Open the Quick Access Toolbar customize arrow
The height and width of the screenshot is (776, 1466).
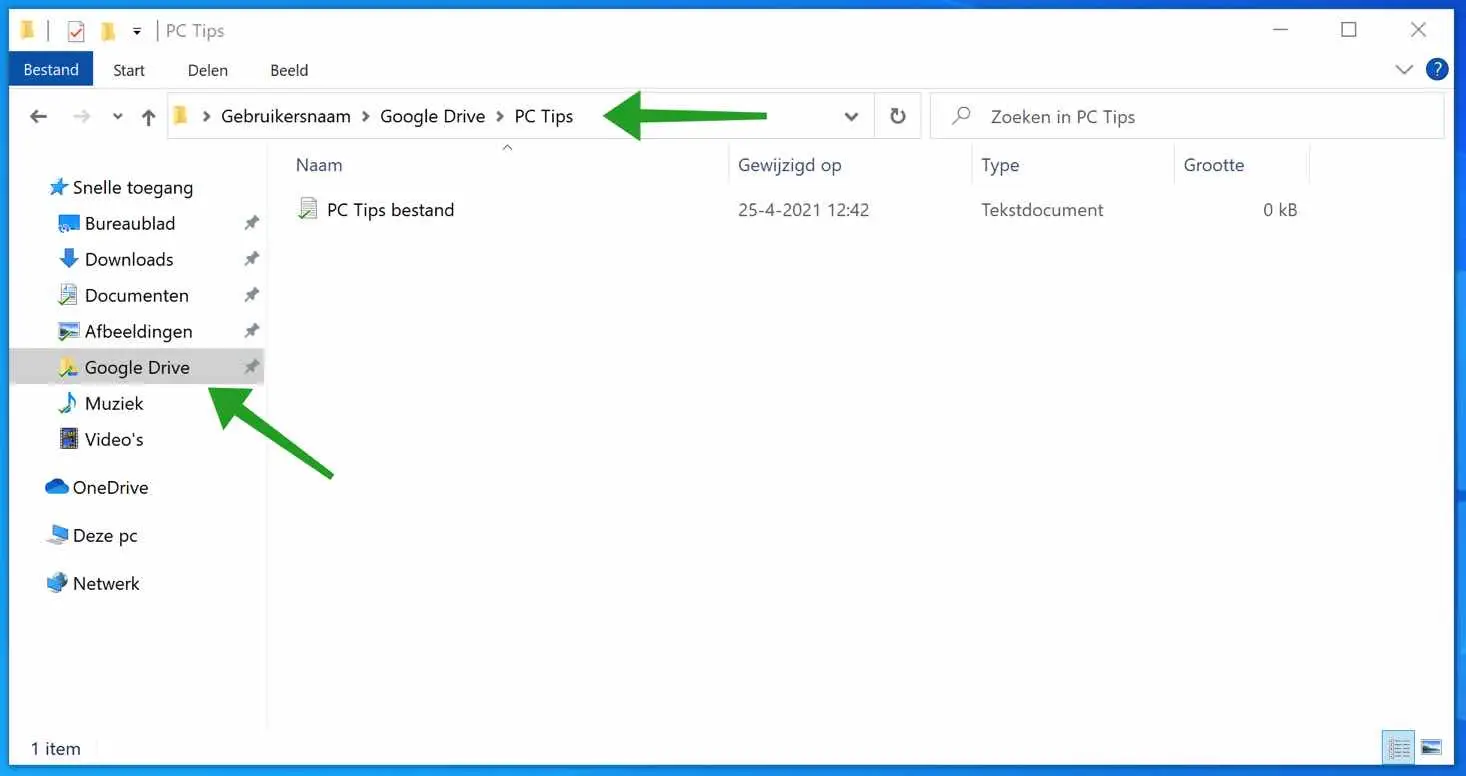[137, 32]
